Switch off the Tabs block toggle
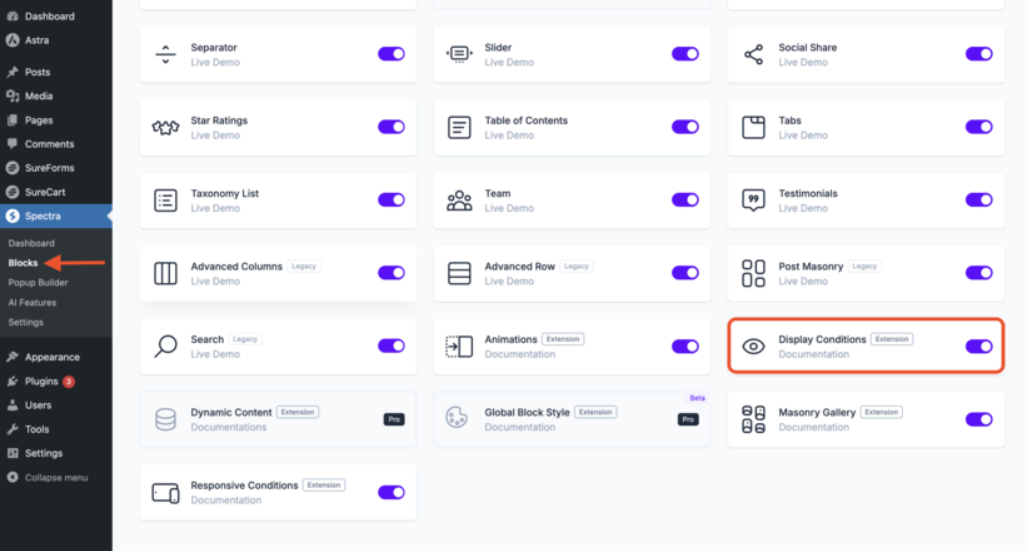The height and width of the screenshot is (551, 1028). [x=978, y=127]
